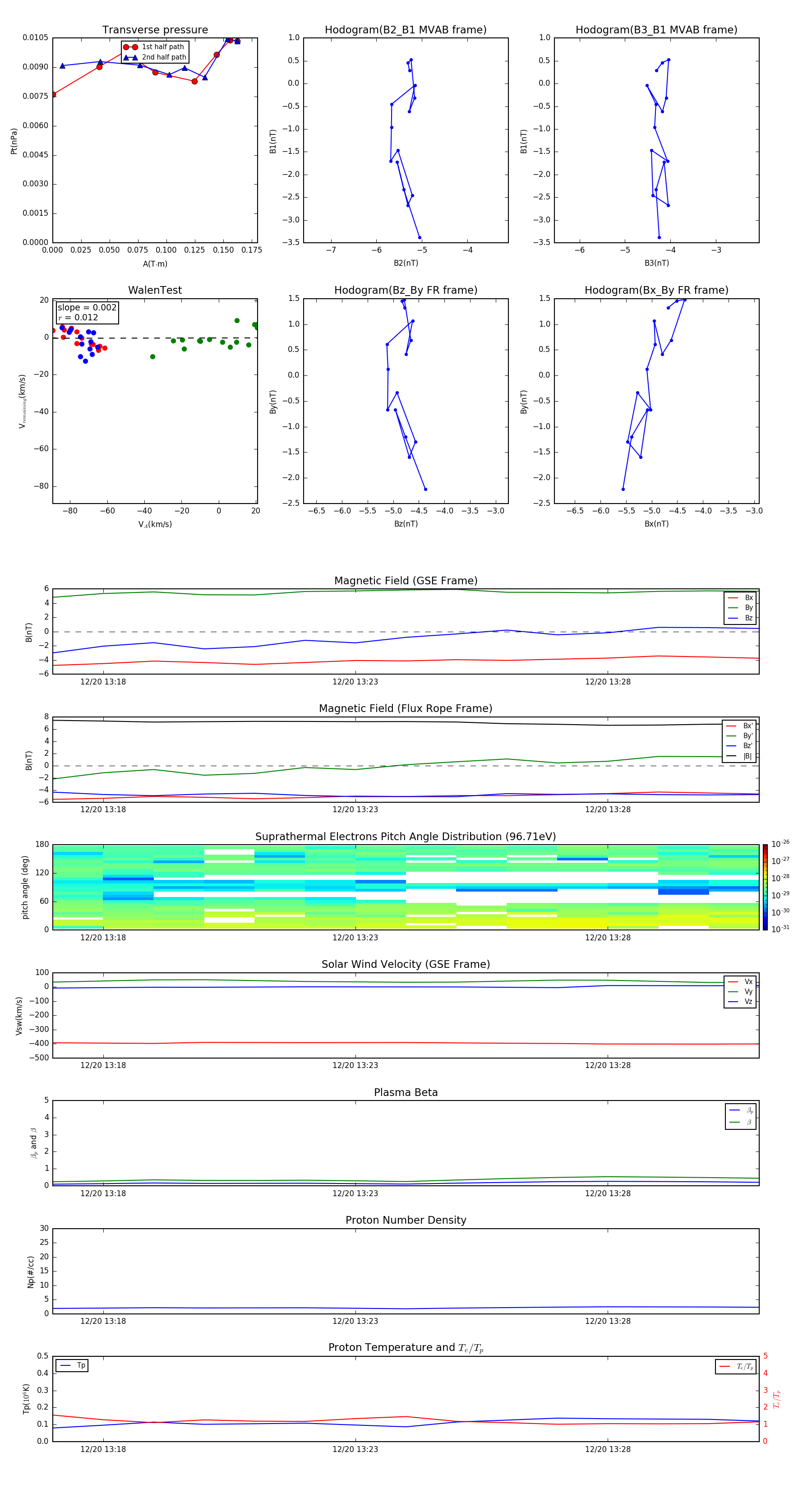
Task: Click the "Bx" entry in GSE legend
Action: [741, 598]
